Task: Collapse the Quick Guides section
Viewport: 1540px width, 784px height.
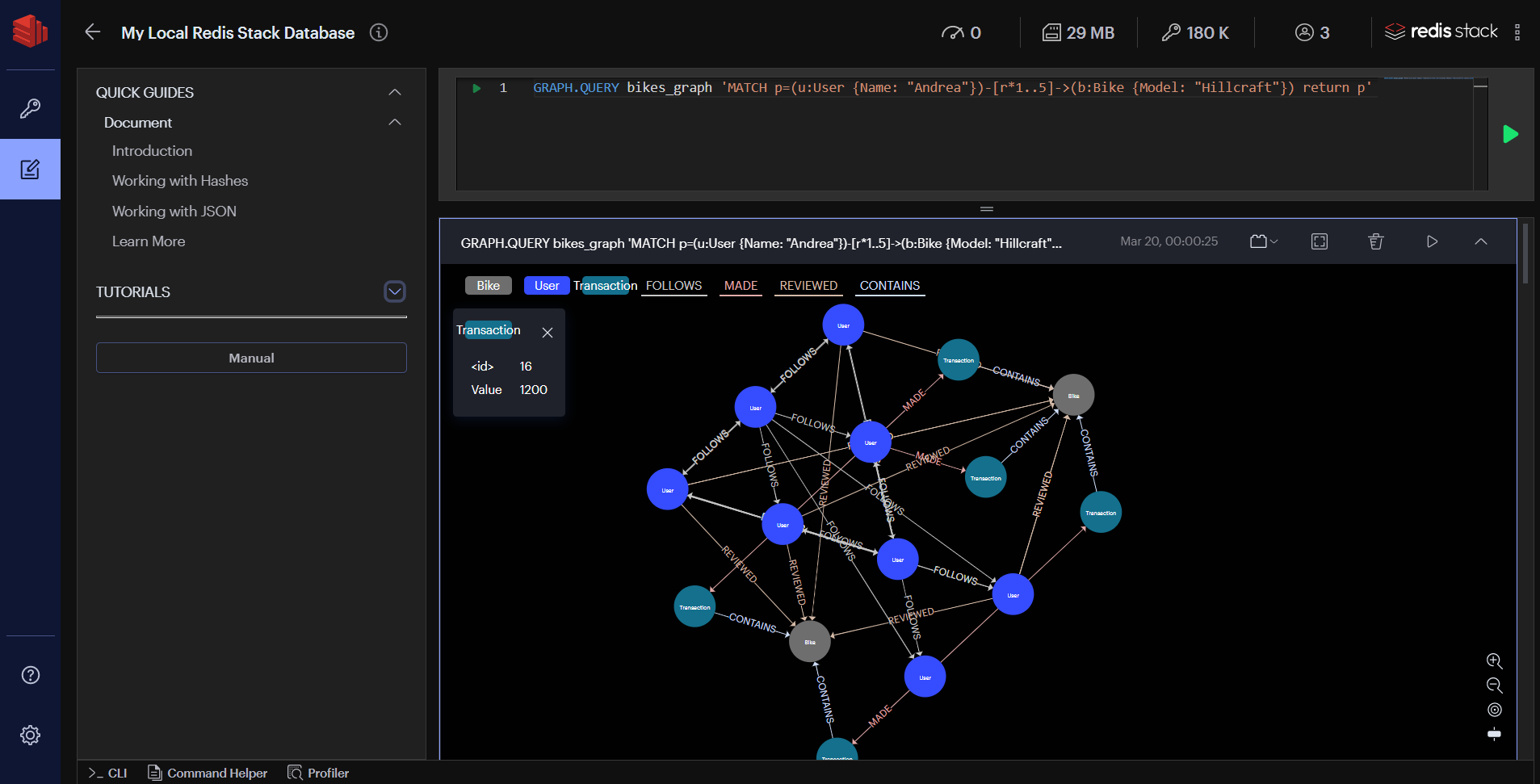Action: click(395, 93)
